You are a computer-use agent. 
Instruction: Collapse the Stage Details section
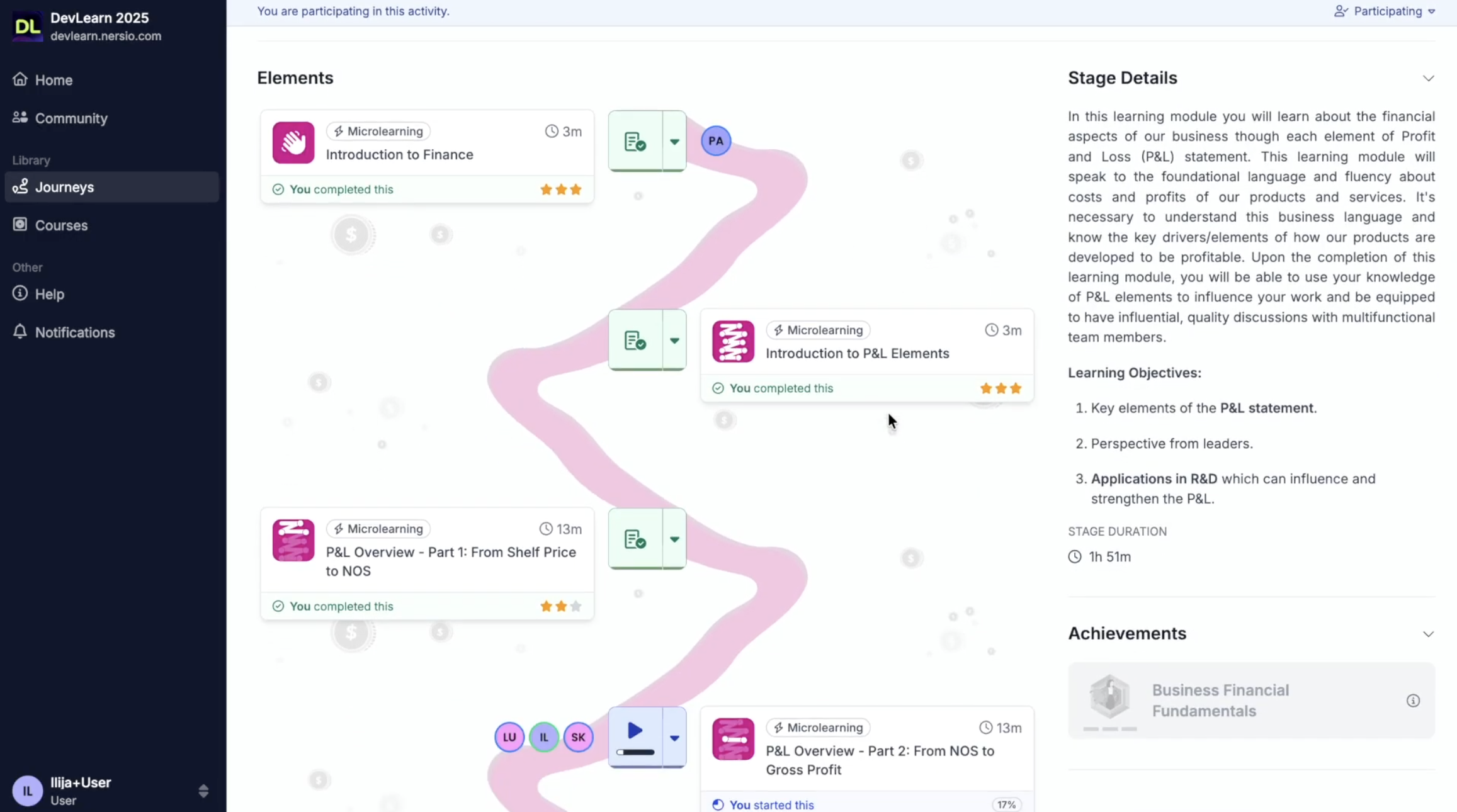coord(1427,78)
